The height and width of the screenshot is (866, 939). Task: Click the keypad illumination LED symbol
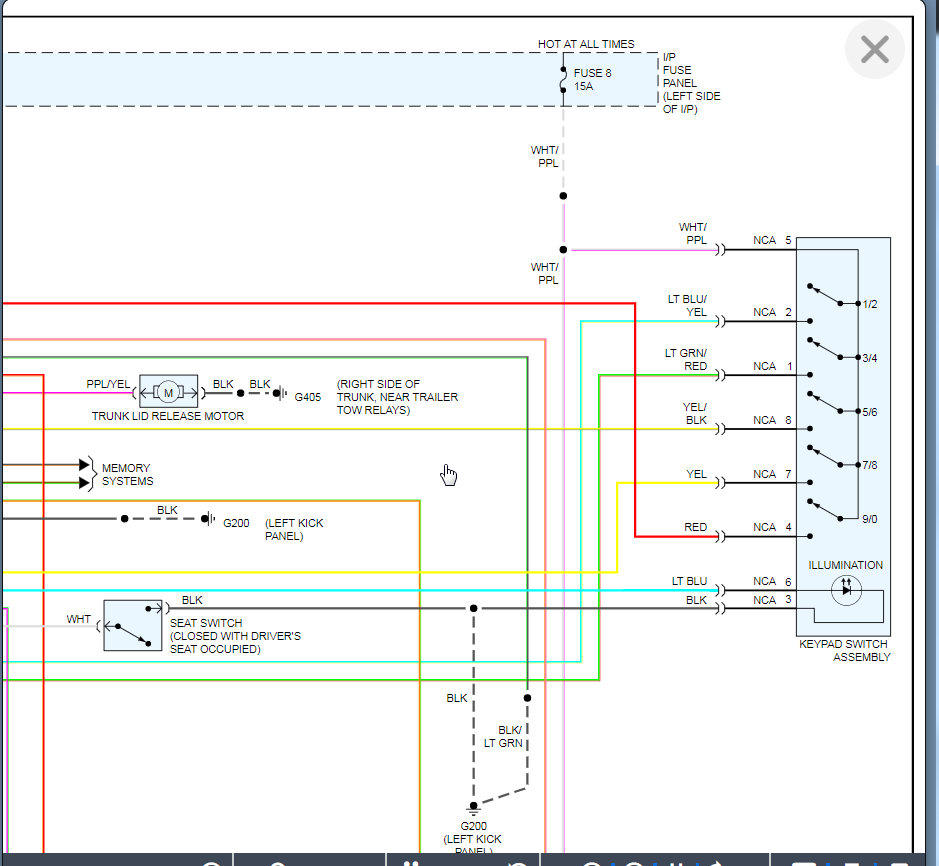(846, 590)
